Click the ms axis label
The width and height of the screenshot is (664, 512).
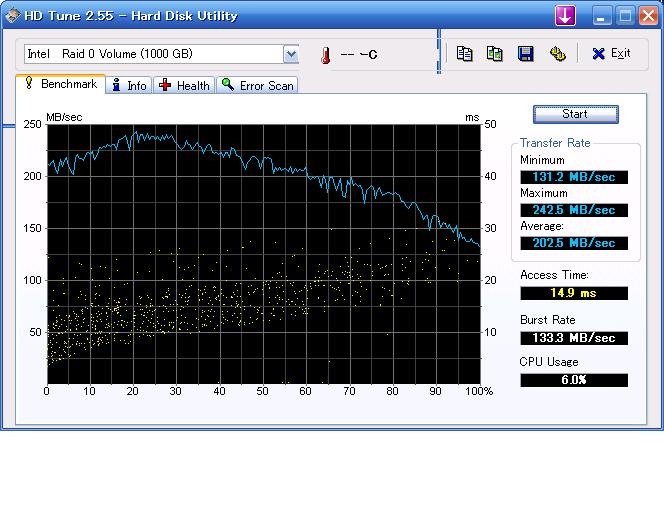point(472,117)
